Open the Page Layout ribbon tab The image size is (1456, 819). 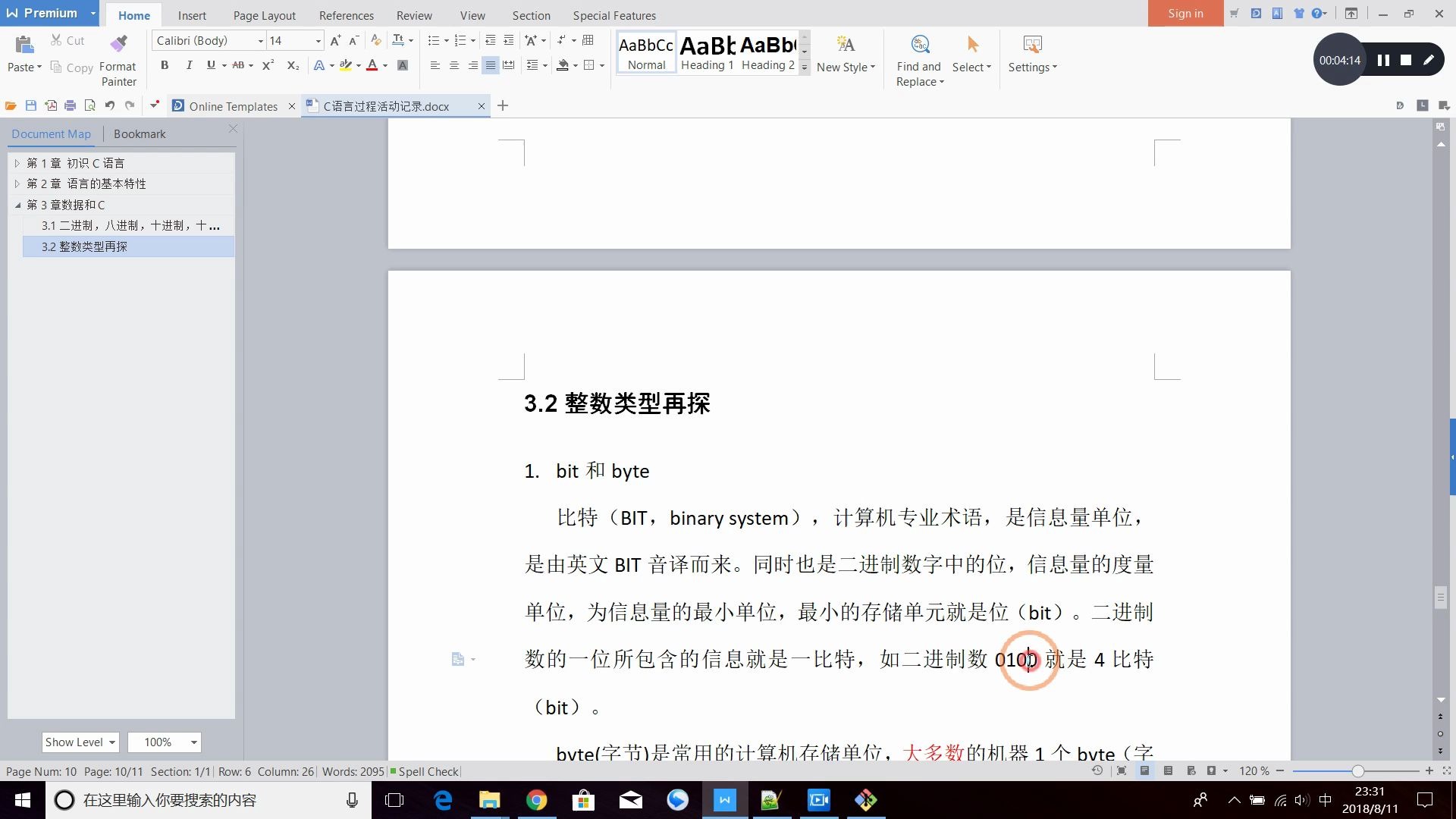(264, 15)
